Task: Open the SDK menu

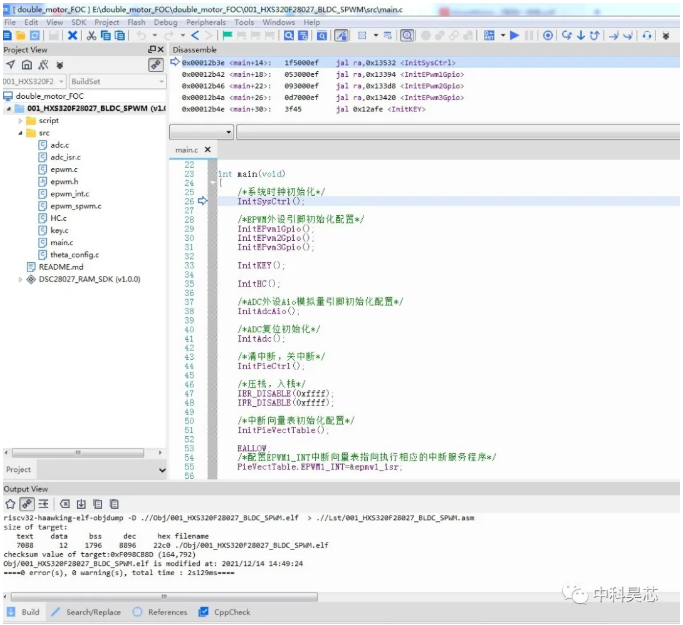Action: [79, 22]
